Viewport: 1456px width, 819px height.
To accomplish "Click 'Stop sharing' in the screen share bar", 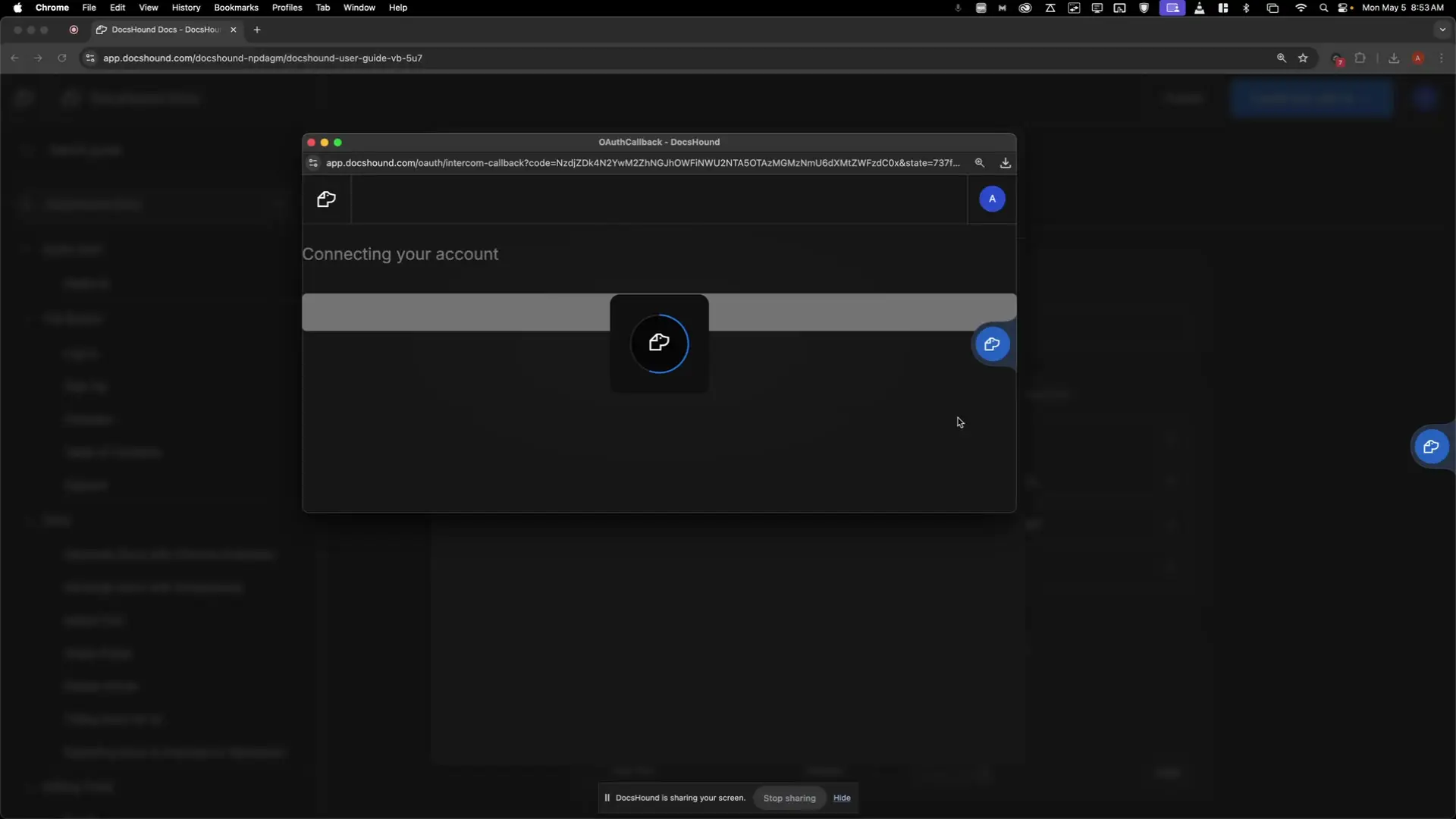I will click(789, 798).
